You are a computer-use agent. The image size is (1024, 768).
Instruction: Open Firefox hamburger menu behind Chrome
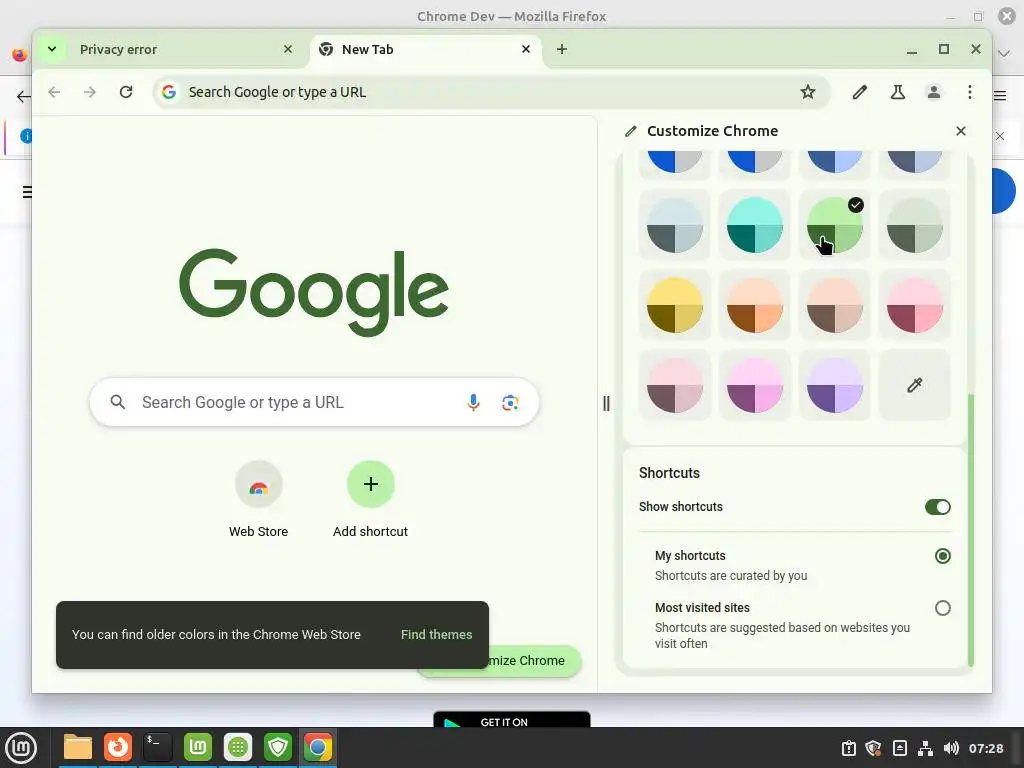(1000, 96)
